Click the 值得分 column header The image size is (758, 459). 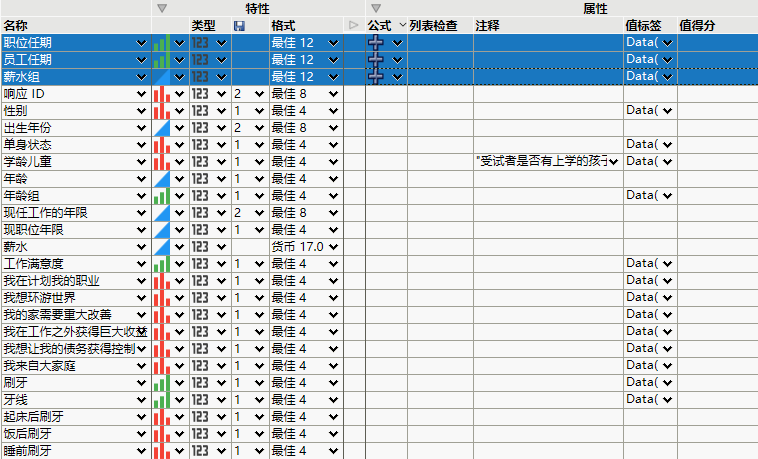click(697, 26)
